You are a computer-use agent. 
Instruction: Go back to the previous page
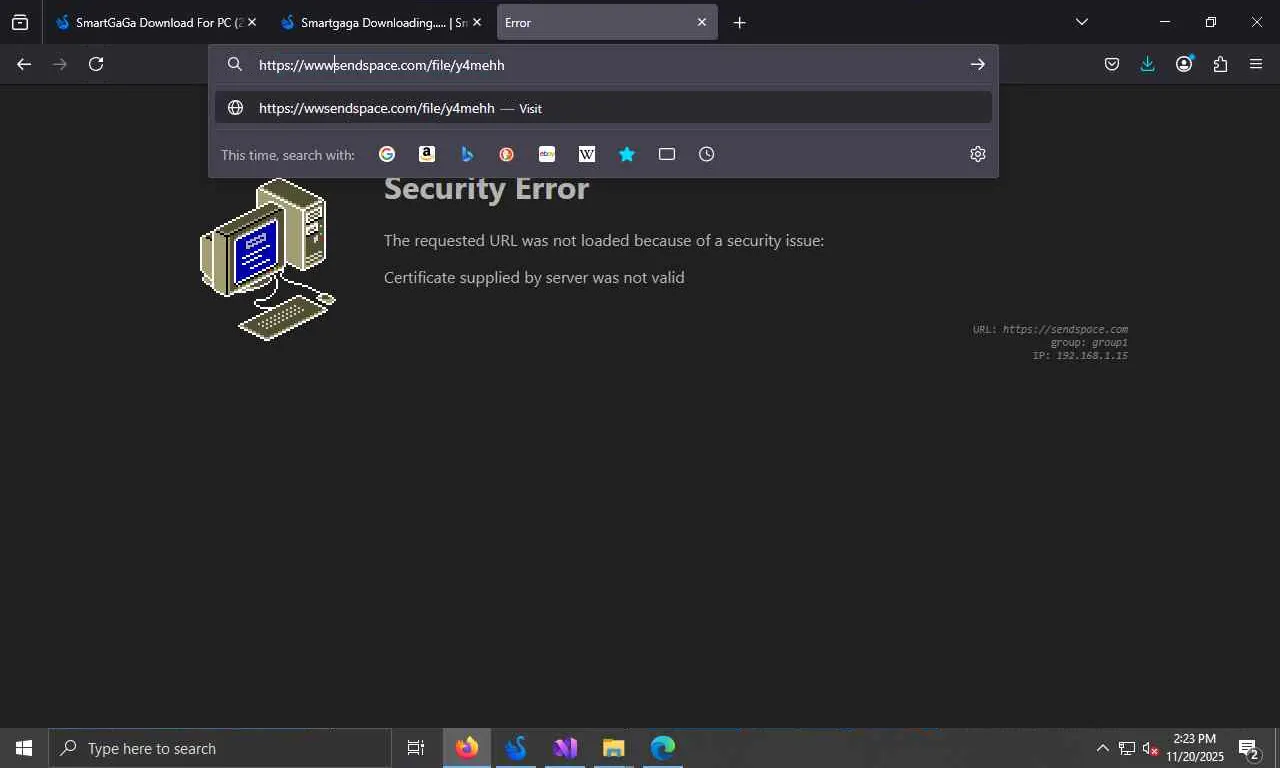coord(24,64)
